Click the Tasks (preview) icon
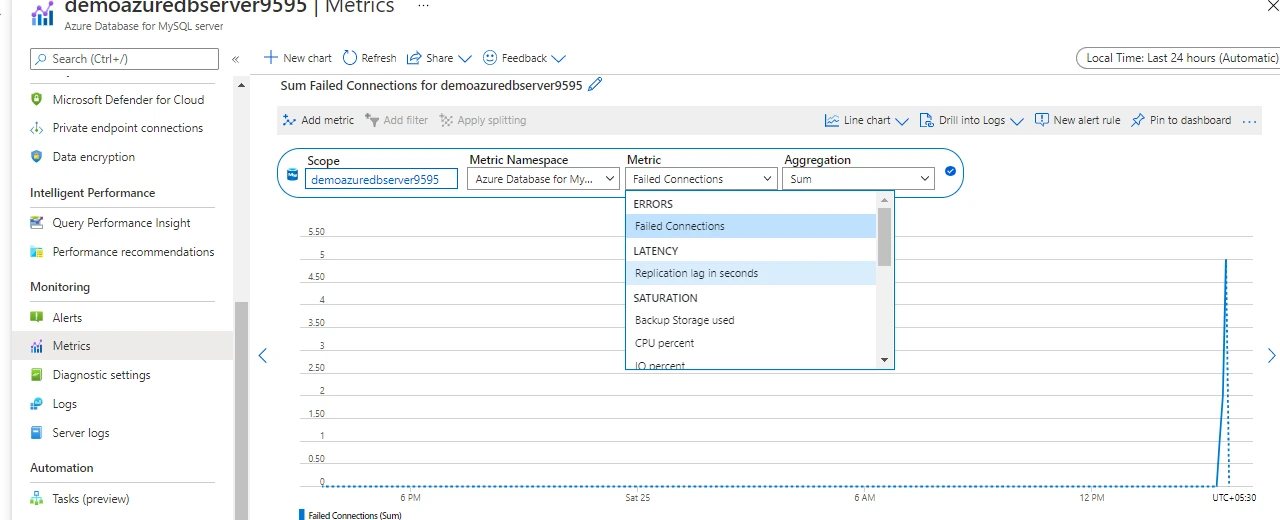Screen dimensions: 1280x520 [x=37, y=499]
